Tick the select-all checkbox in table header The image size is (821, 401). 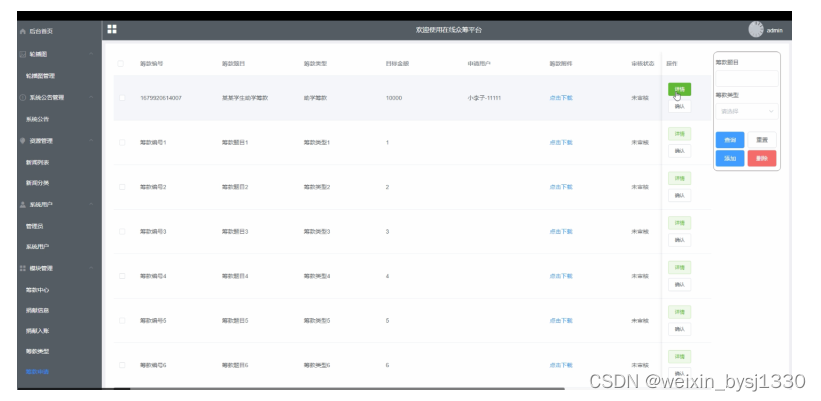[120, 63]
